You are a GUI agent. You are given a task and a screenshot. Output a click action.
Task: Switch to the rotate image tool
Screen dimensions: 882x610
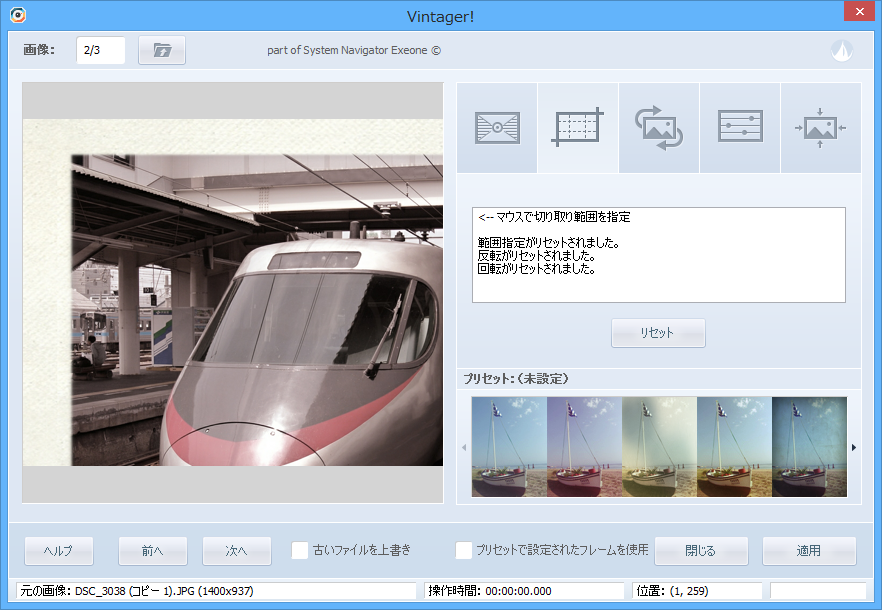point(658,128)
